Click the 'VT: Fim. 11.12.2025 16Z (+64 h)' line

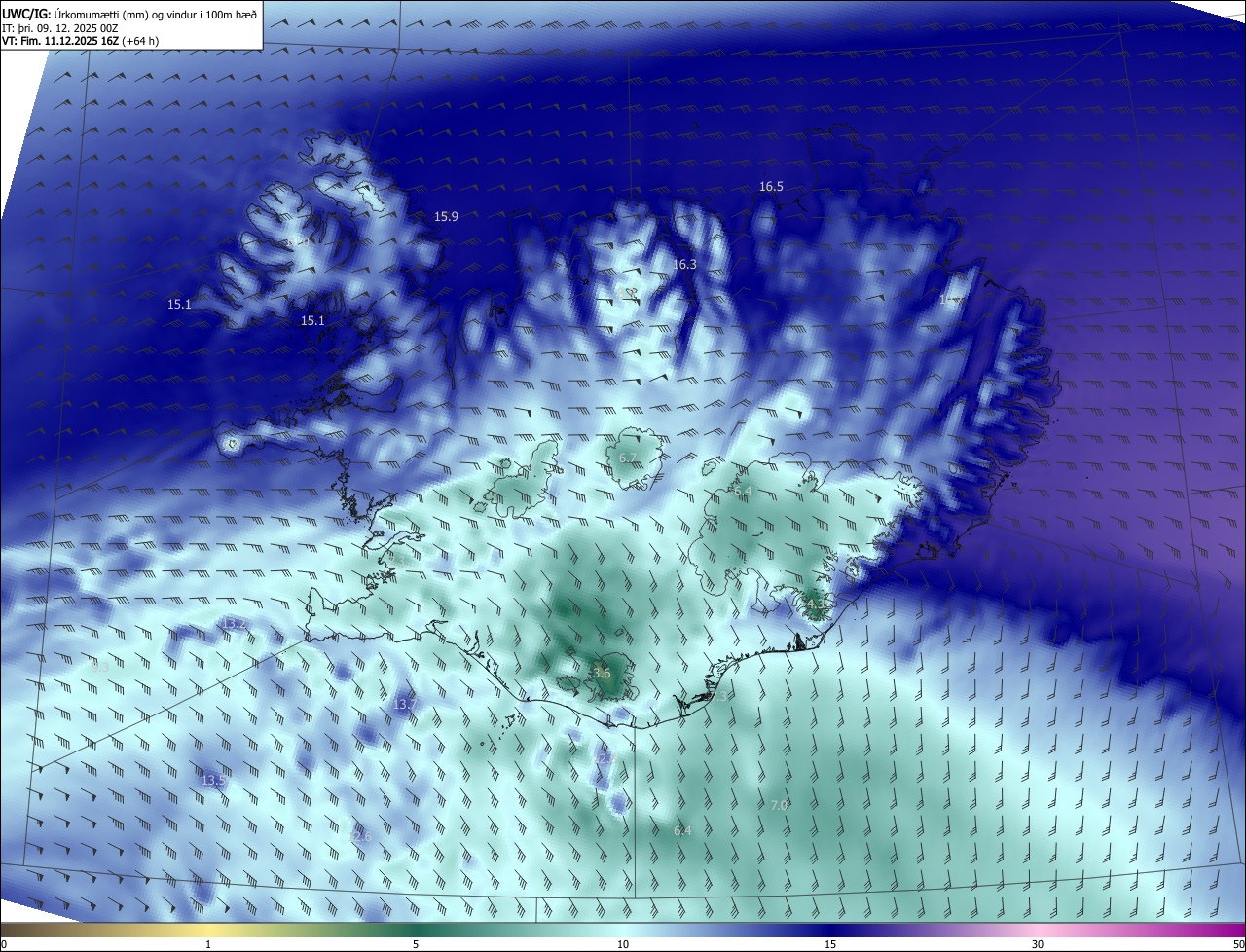tap(81, 41)
